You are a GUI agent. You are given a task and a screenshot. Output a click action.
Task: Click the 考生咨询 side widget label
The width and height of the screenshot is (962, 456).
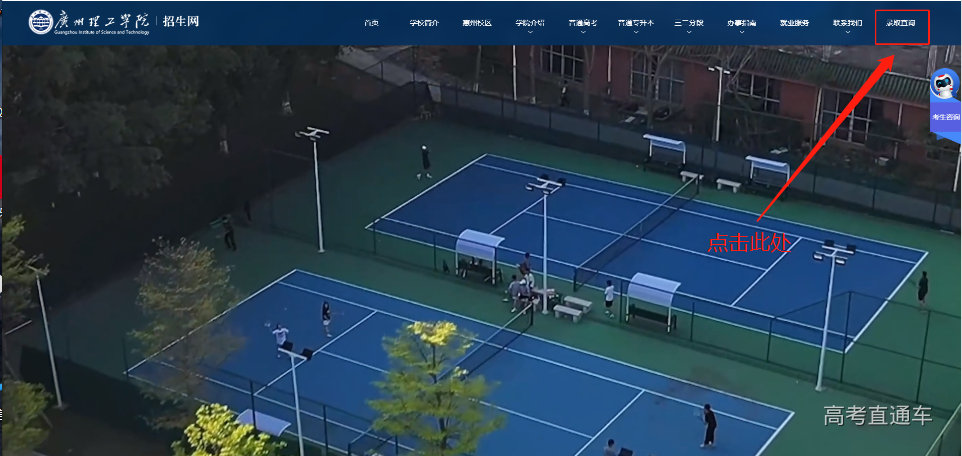coord(945,117)
